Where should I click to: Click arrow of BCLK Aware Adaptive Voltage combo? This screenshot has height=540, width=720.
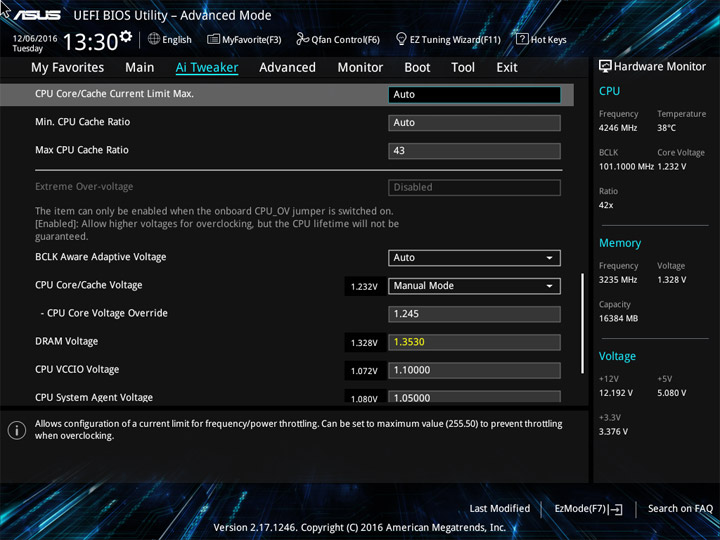pyautogui.click(x=549, y=258)
